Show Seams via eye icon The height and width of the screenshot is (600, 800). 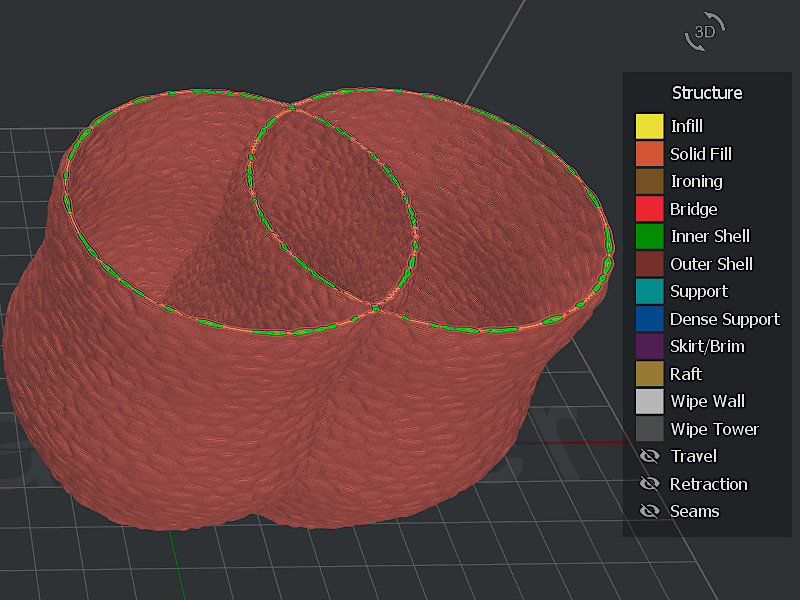coord(649,511)
